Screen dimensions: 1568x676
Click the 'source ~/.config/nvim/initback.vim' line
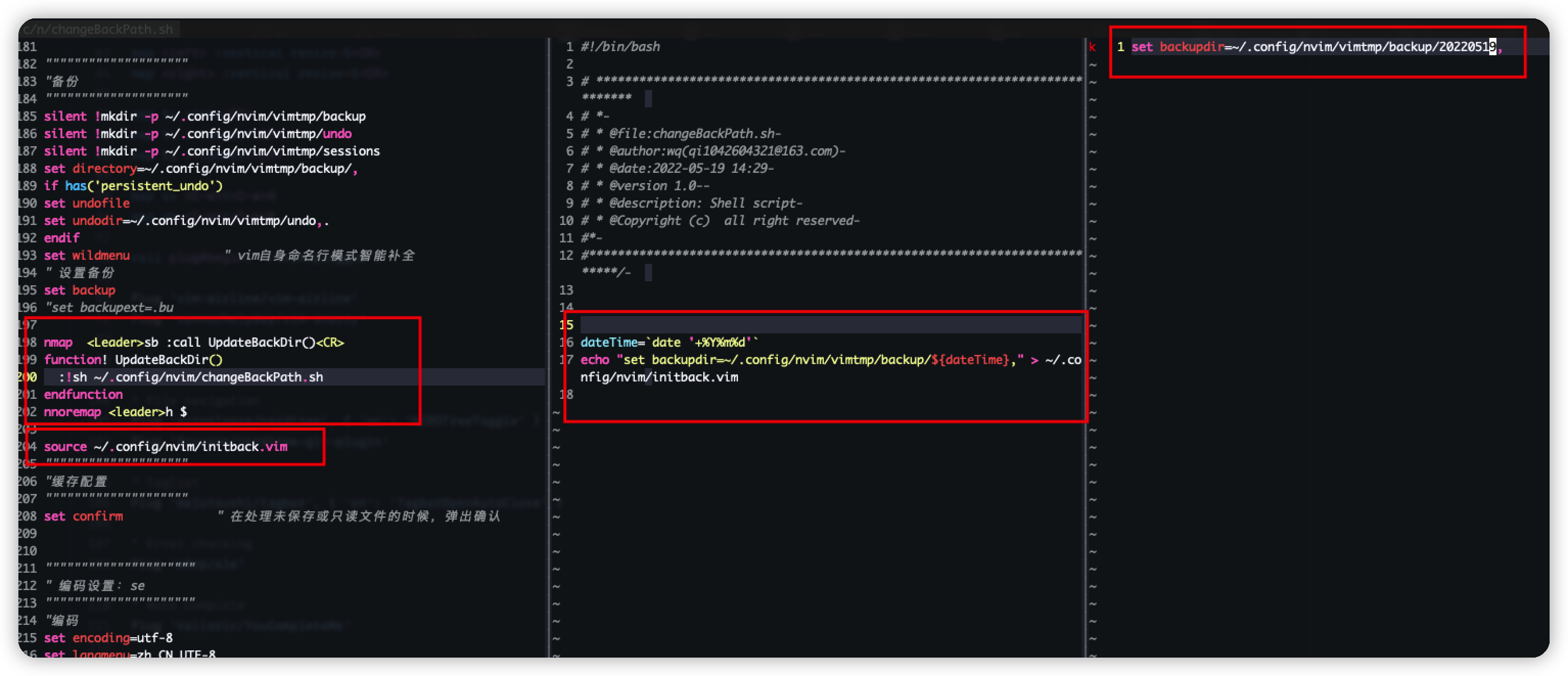click(x=165, y=446)
